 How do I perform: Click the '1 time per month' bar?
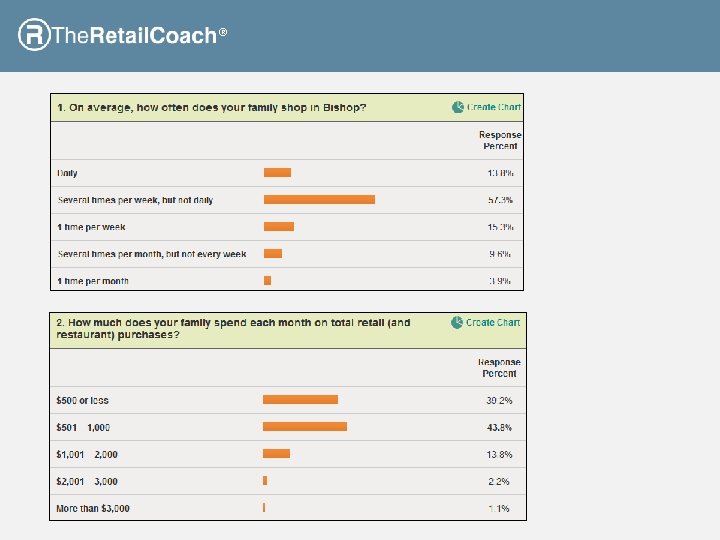tap(267, 281)
